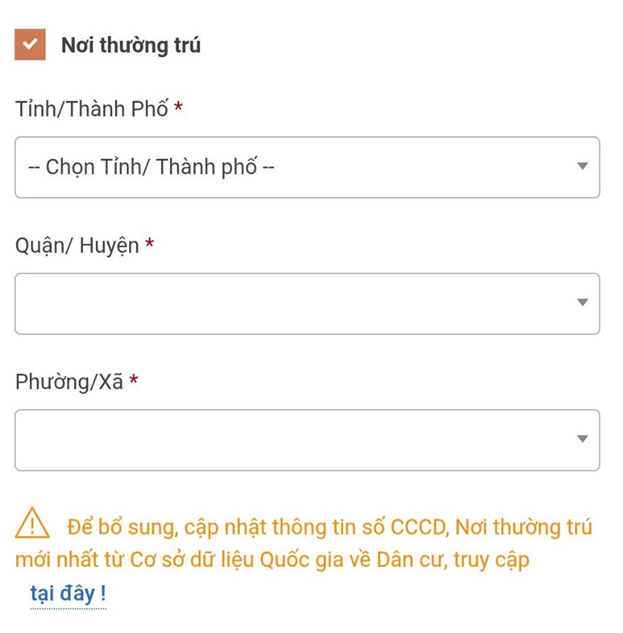
Task: Select the Chọn Tỉnh/ Thành phố placeholder text
Action: 151,167
